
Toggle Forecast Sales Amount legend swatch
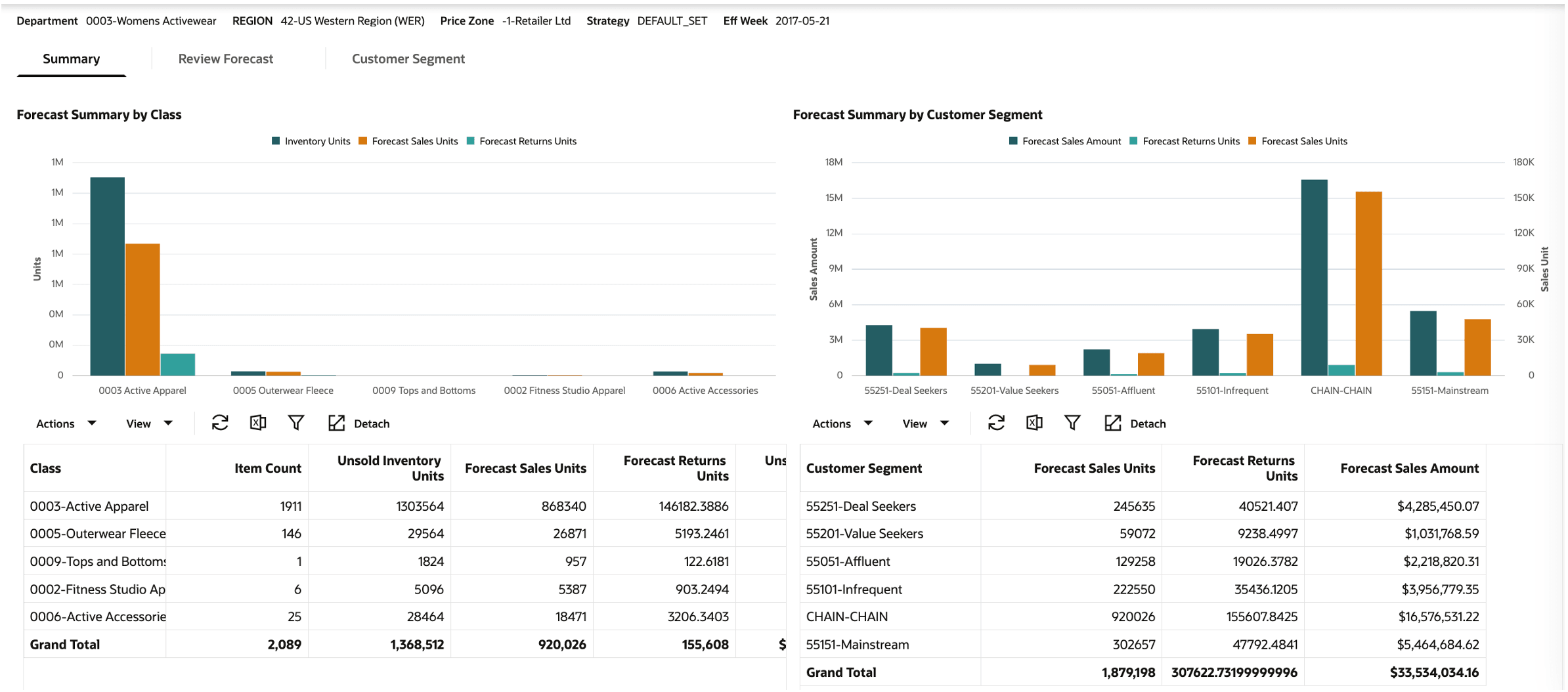(1013, 141)
